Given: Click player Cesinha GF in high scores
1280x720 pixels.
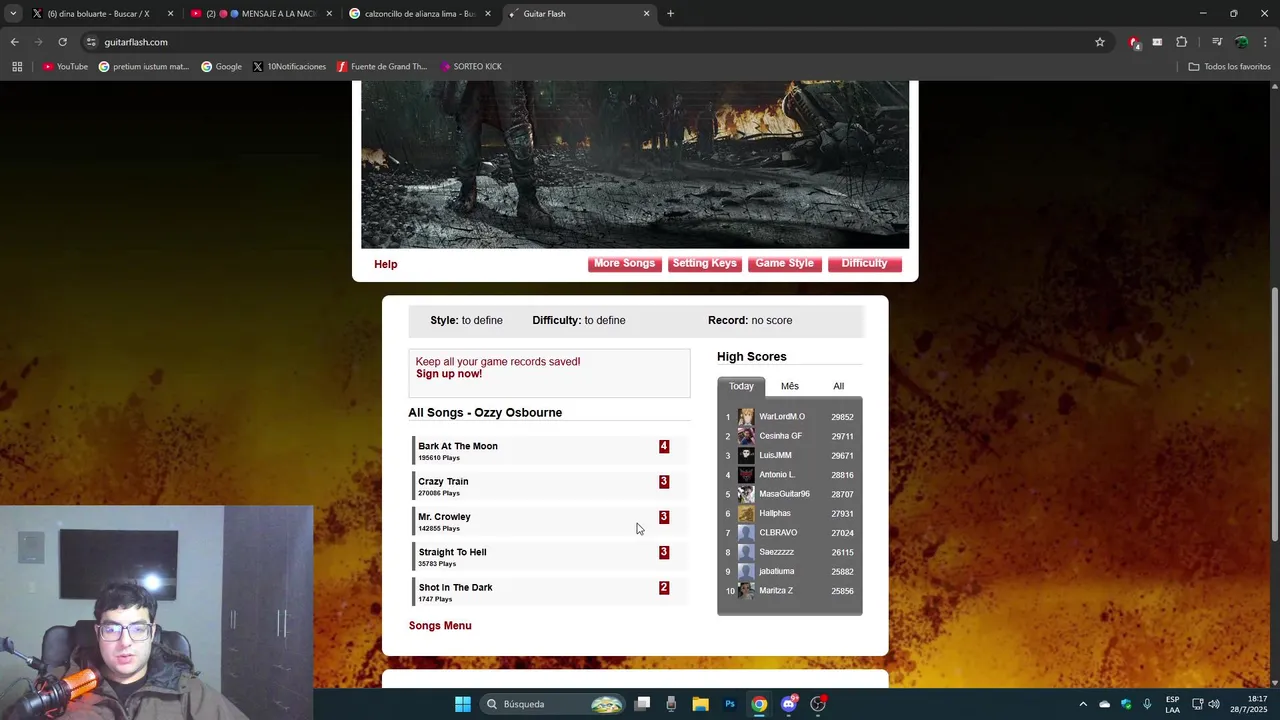Looking at the screenshot, I should tap(780, 436).
